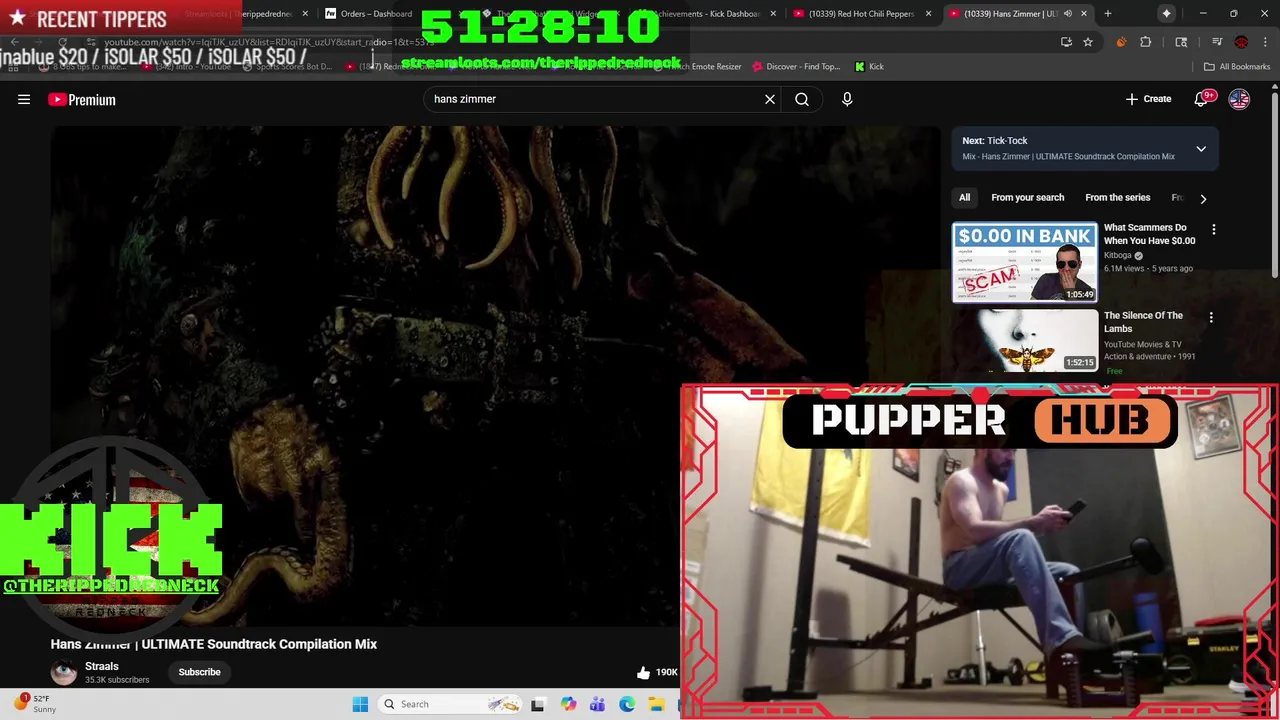Open the Kick bookmark
This screenshot has width=1280, height=720.
[x=869, y=66]
